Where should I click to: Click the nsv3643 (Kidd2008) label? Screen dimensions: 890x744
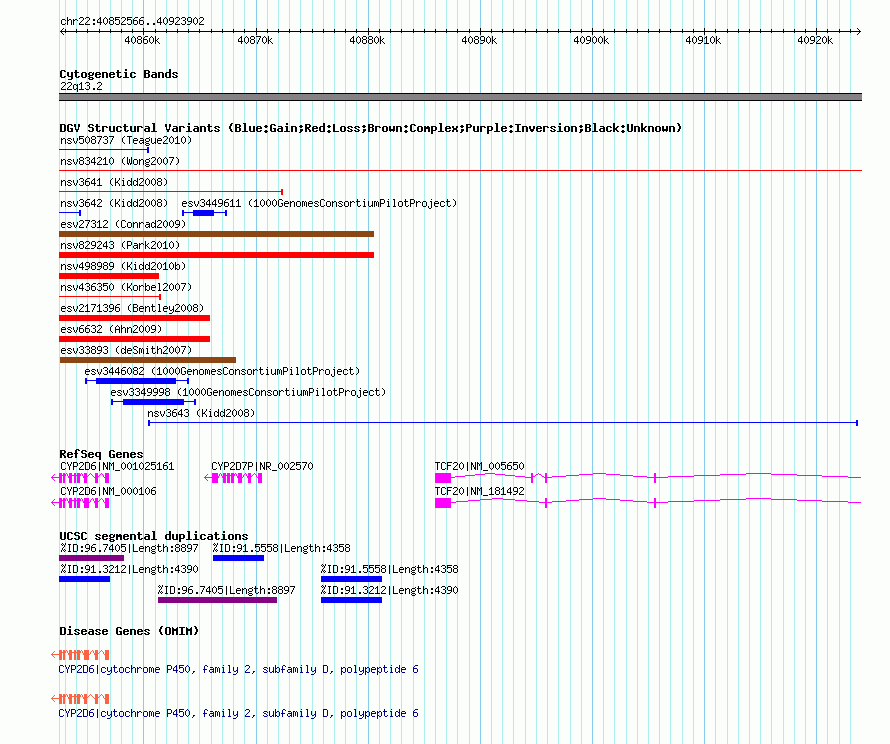(201, 413)
